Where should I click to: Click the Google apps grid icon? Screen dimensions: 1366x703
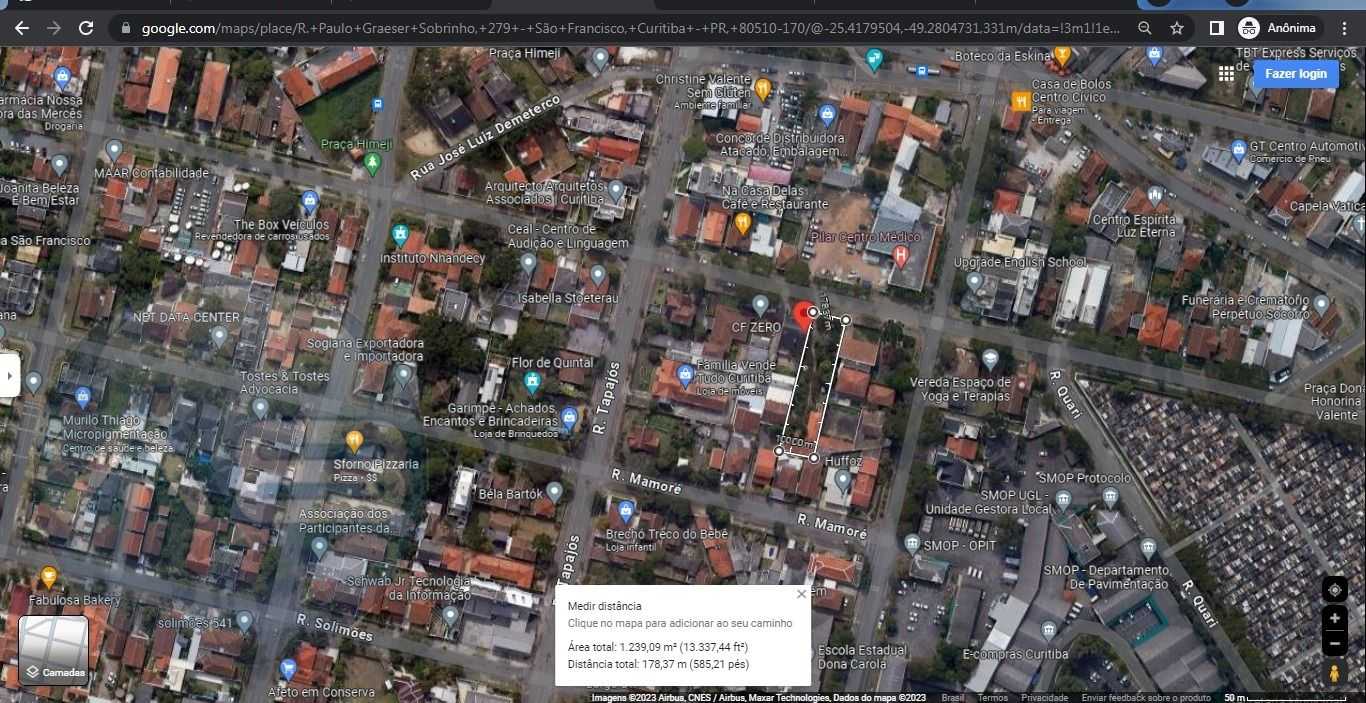click(1226, 74)
